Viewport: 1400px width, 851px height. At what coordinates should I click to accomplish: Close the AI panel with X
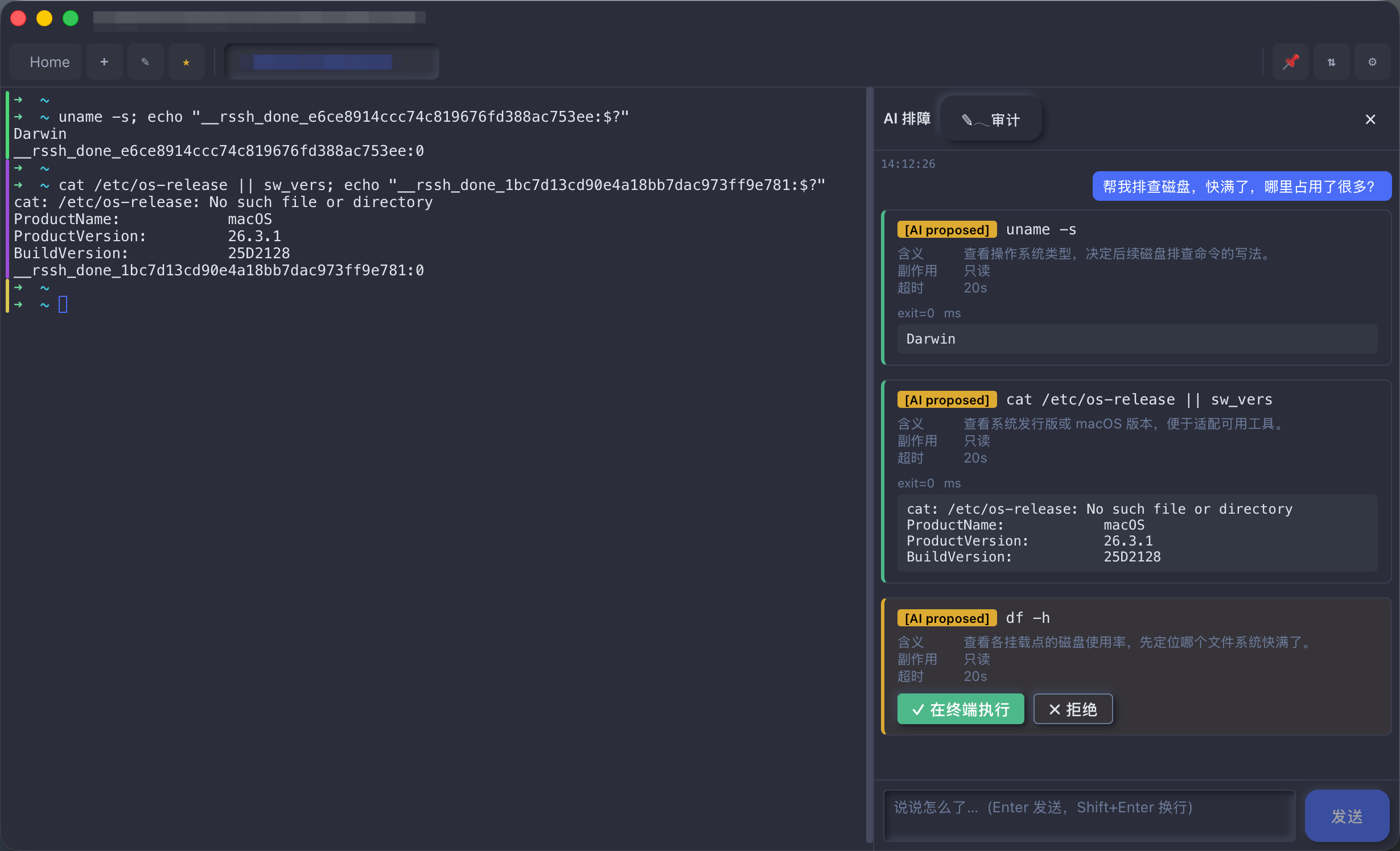coord(1370,119)
